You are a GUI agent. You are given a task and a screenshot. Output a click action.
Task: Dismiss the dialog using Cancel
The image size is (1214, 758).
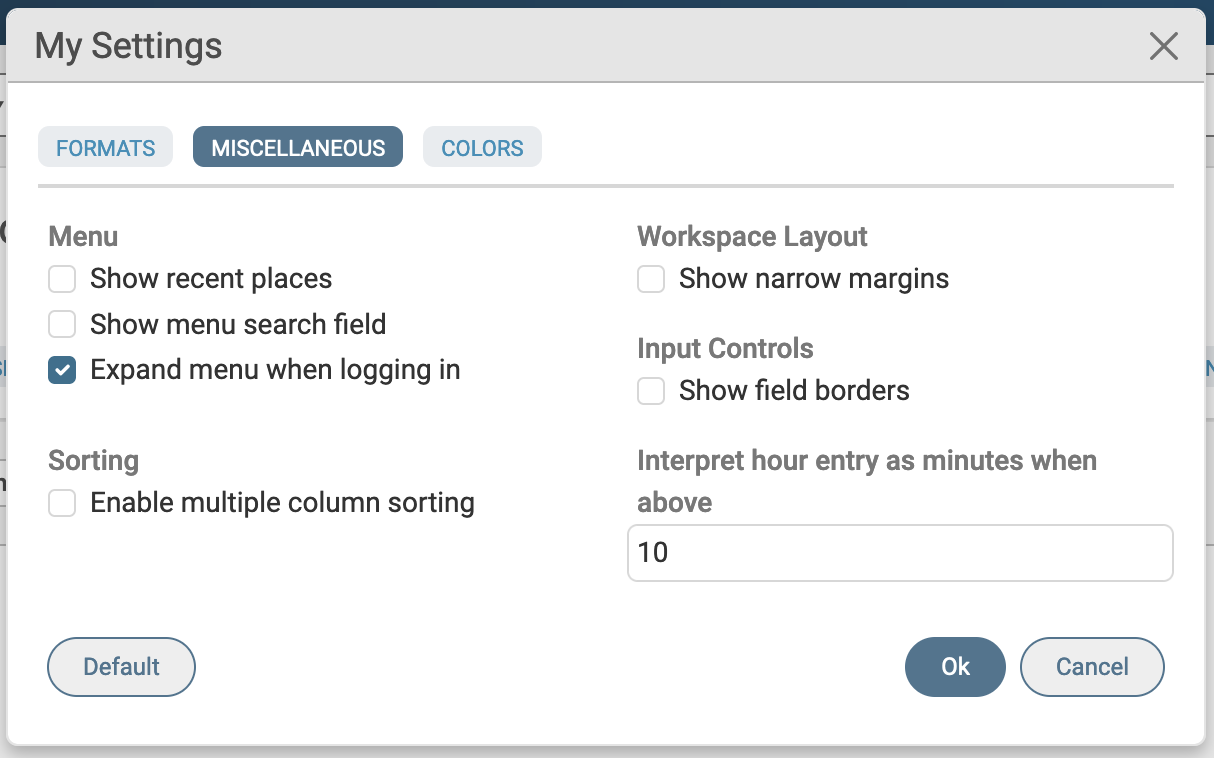(1092, 667)
